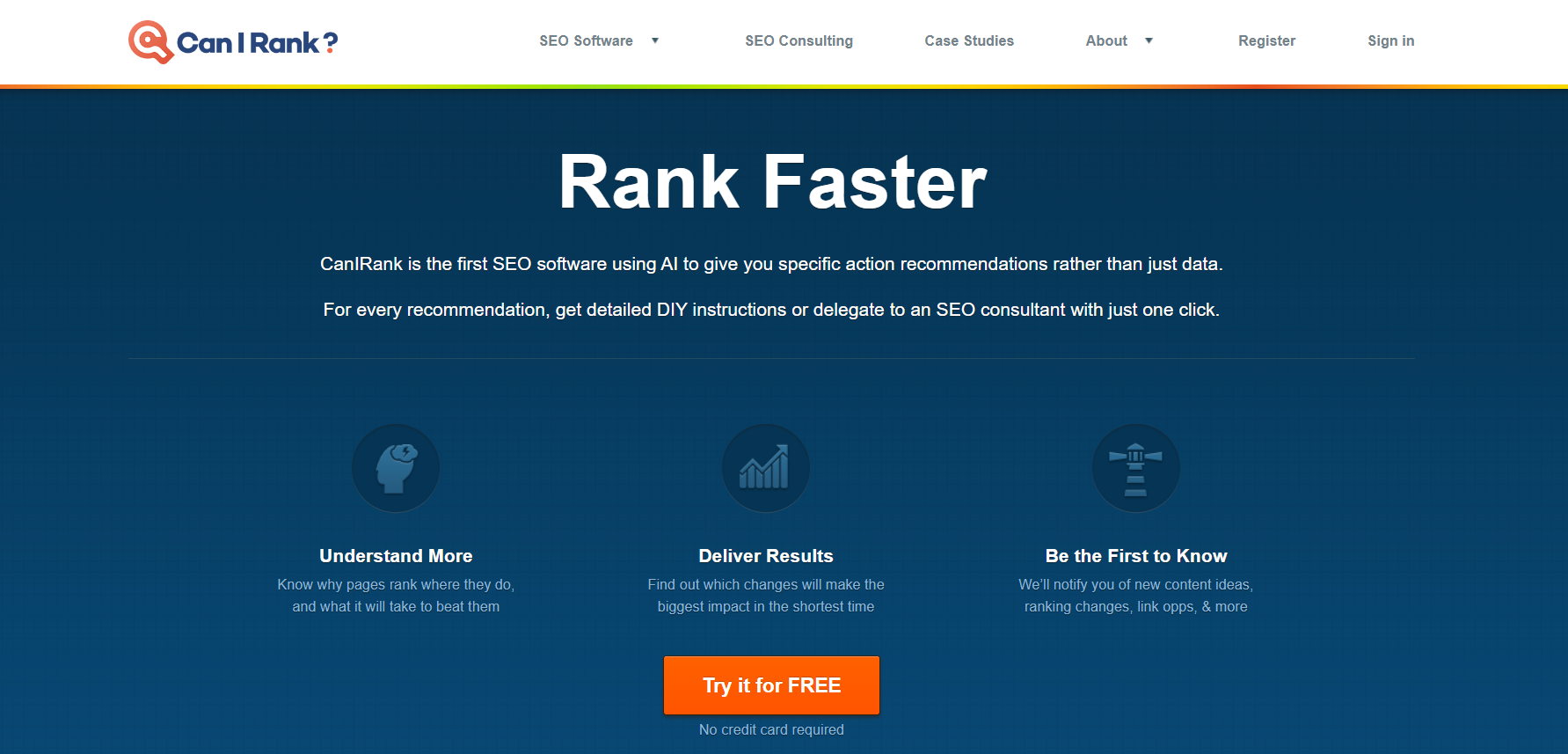The width and height of the screenshot is (1568, 754).
Task: Click the No credit card required text
Action: [x=771, y=729]
